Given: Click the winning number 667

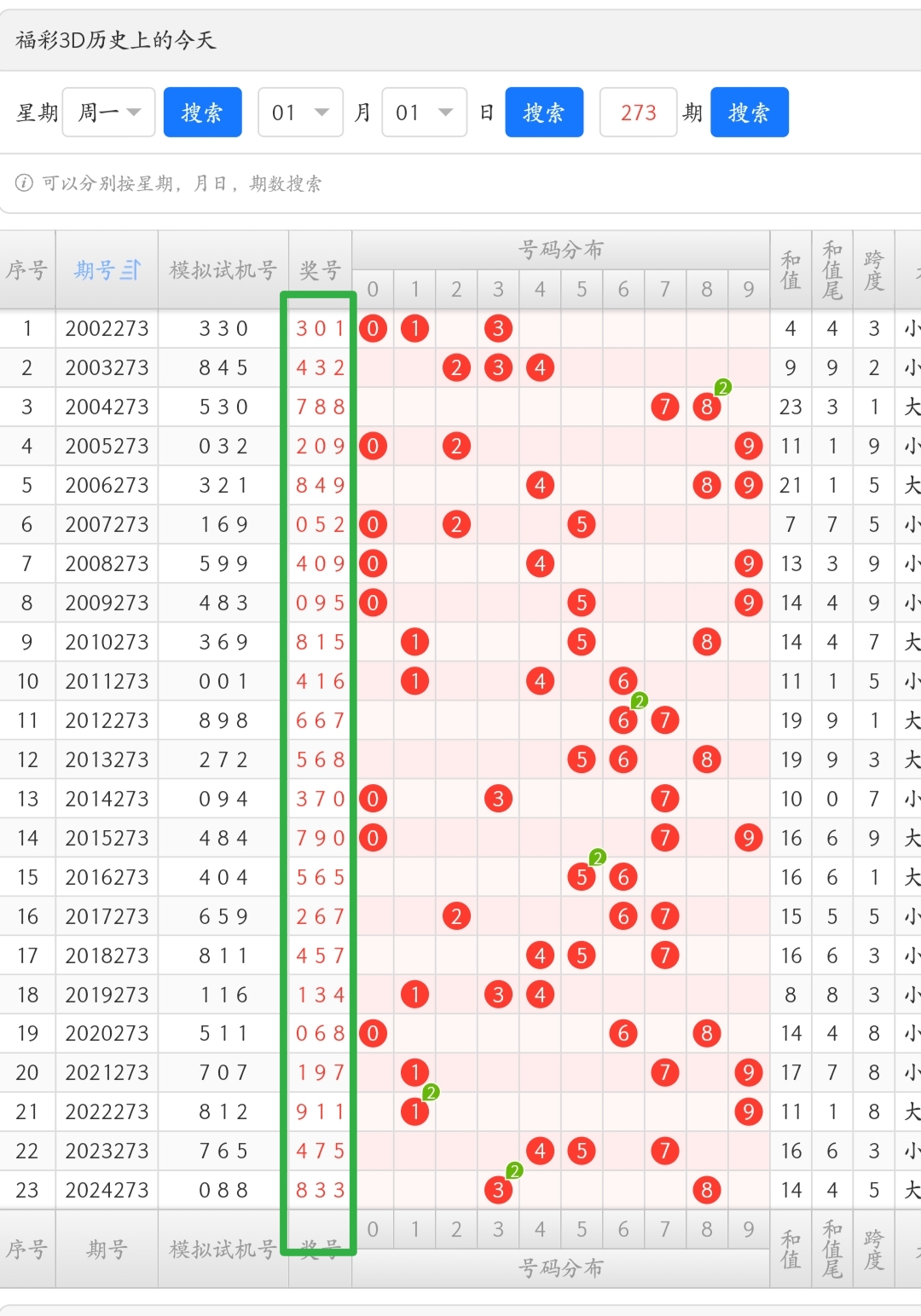Looking at the screenshot, I should [x=321, y=720].
